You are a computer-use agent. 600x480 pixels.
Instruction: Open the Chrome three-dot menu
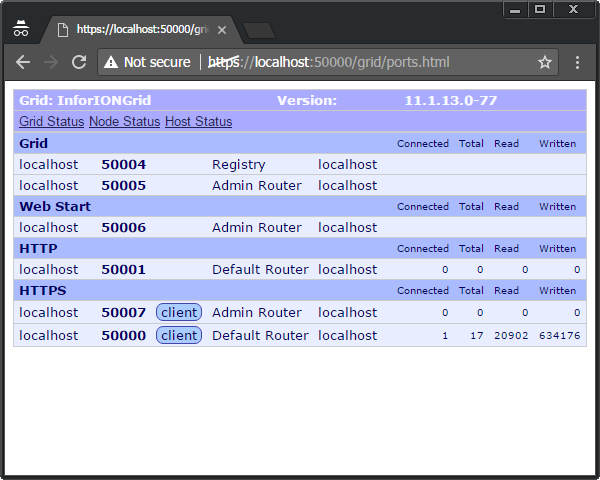click(x=578, y=62)
